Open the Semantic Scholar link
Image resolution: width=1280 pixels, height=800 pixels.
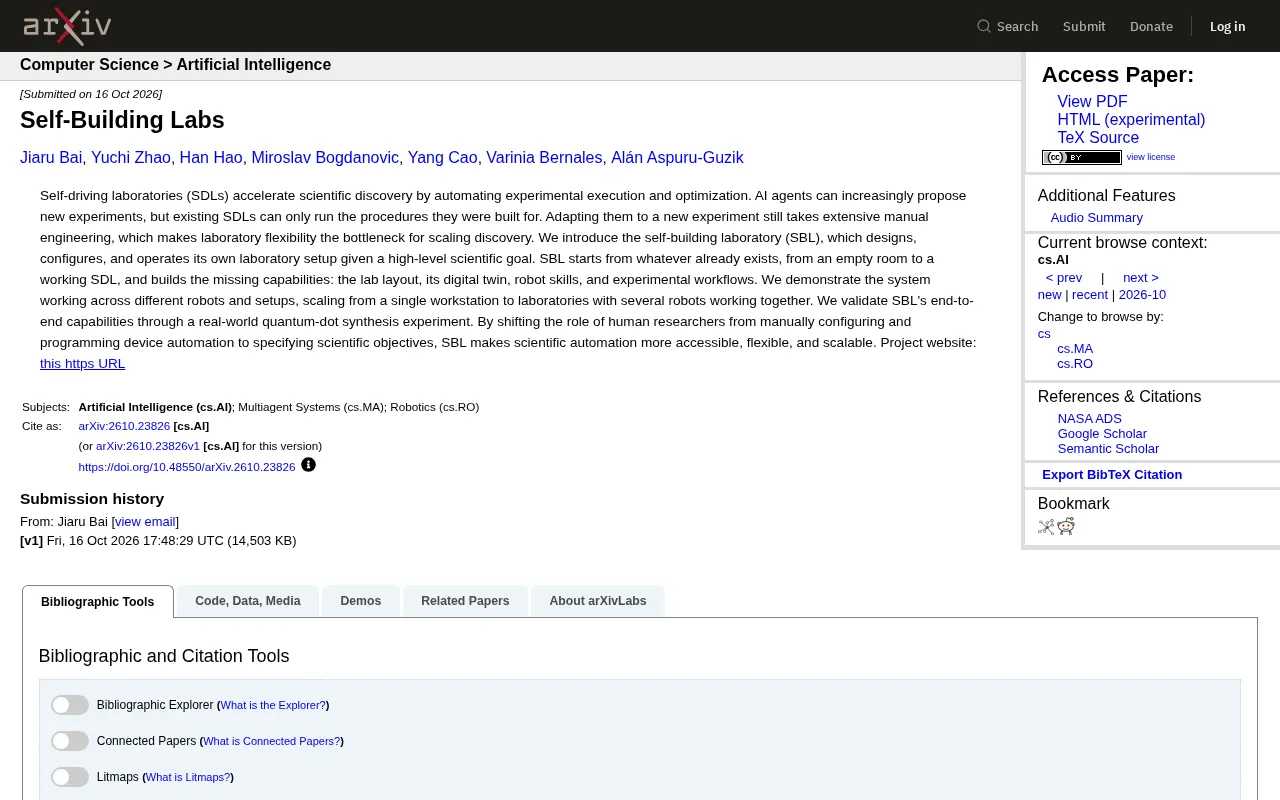click(1108, 449)
